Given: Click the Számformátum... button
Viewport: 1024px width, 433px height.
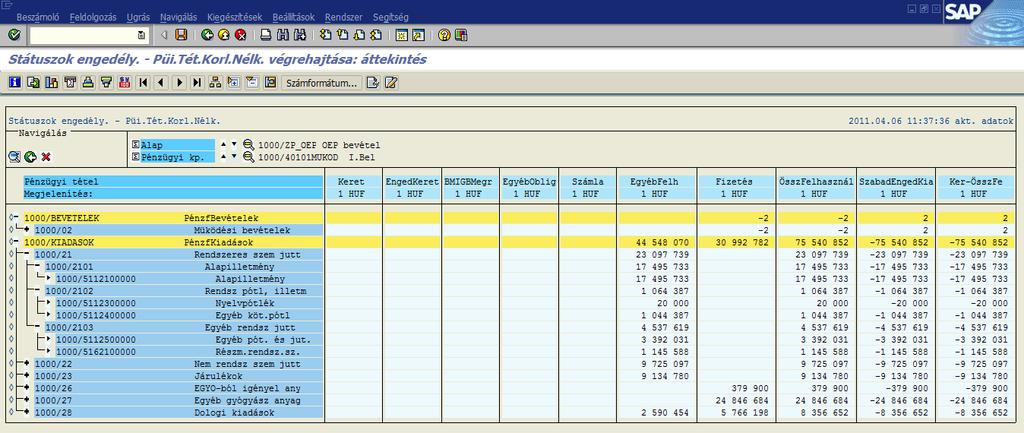Looking at the screenshot, I should [321, 83].
